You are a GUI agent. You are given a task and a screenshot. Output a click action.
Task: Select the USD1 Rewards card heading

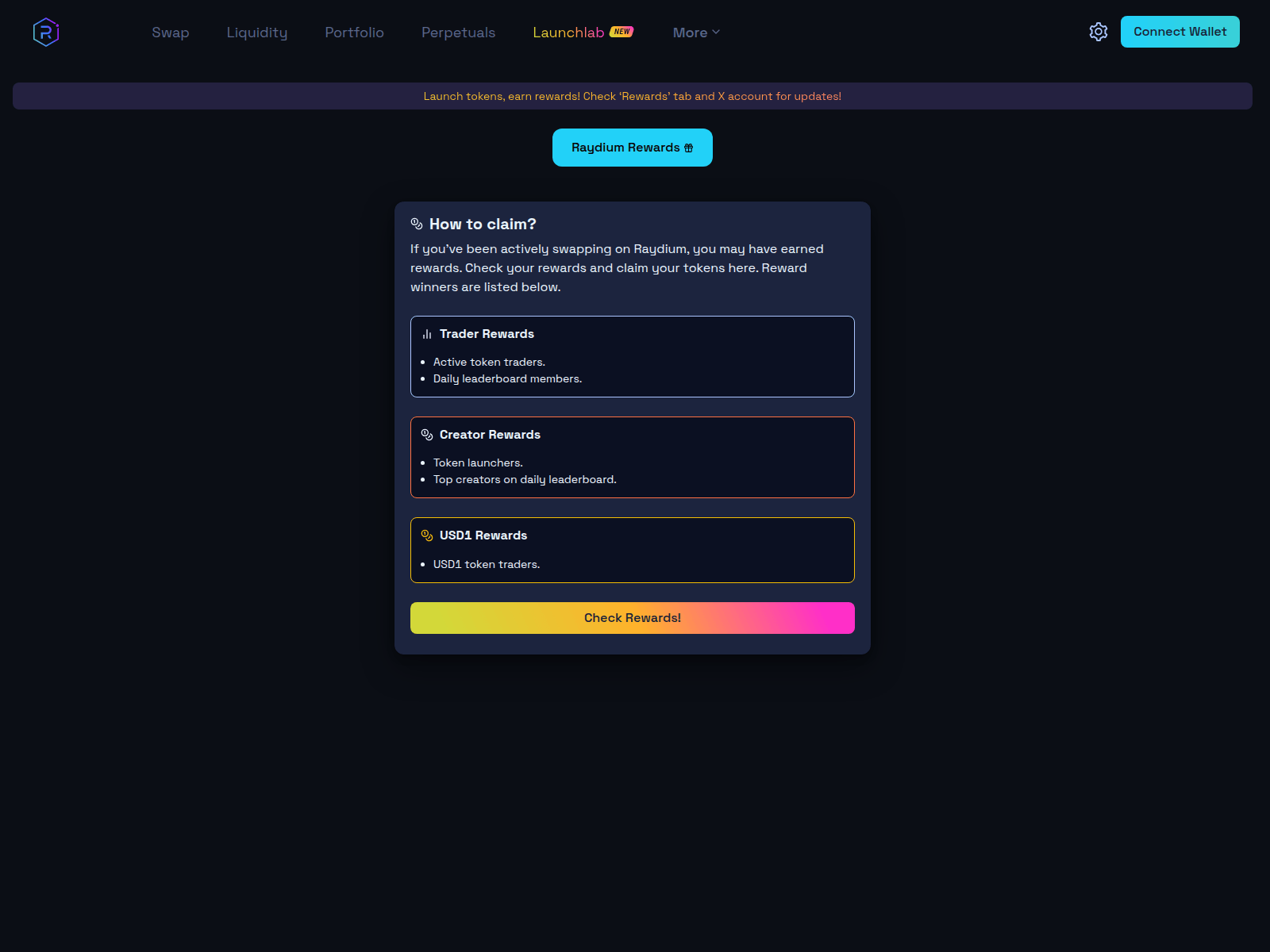click(x=483, y=535)
